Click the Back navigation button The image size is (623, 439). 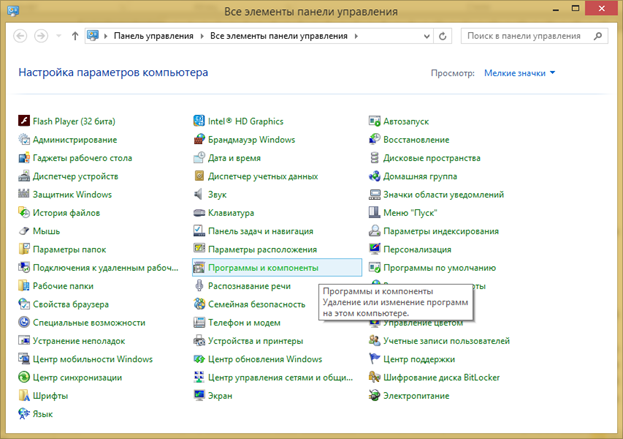pyautogui.click(x=20, y=36)
